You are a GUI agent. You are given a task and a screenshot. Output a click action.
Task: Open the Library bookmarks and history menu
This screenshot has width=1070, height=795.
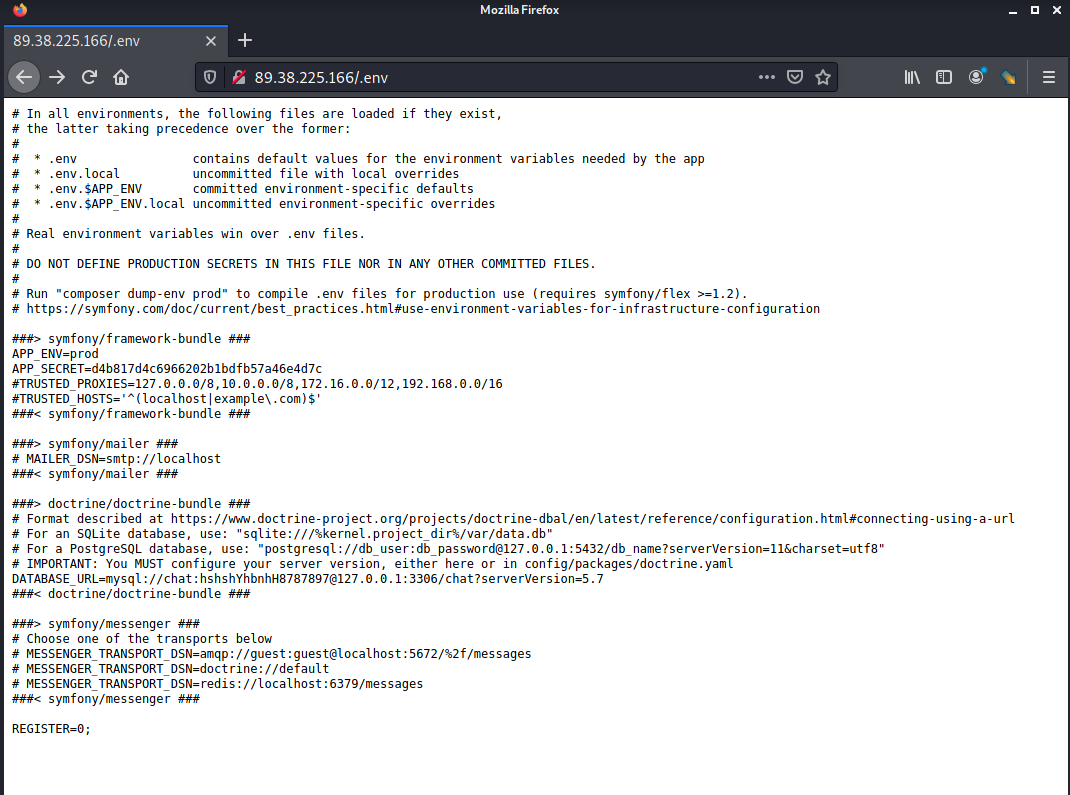(912, 77)
